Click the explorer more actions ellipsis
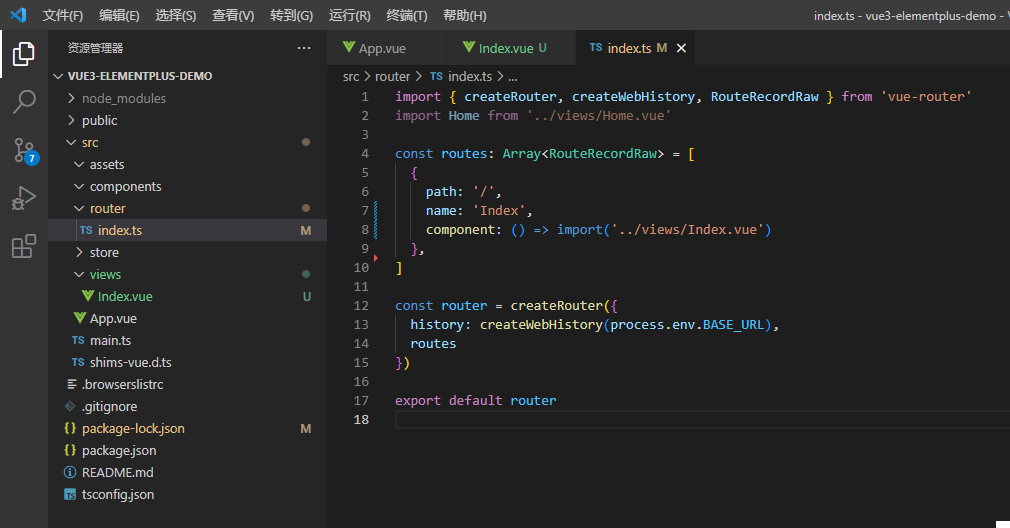This screenshot has height=528, width=1010. [x=304, y=48]
